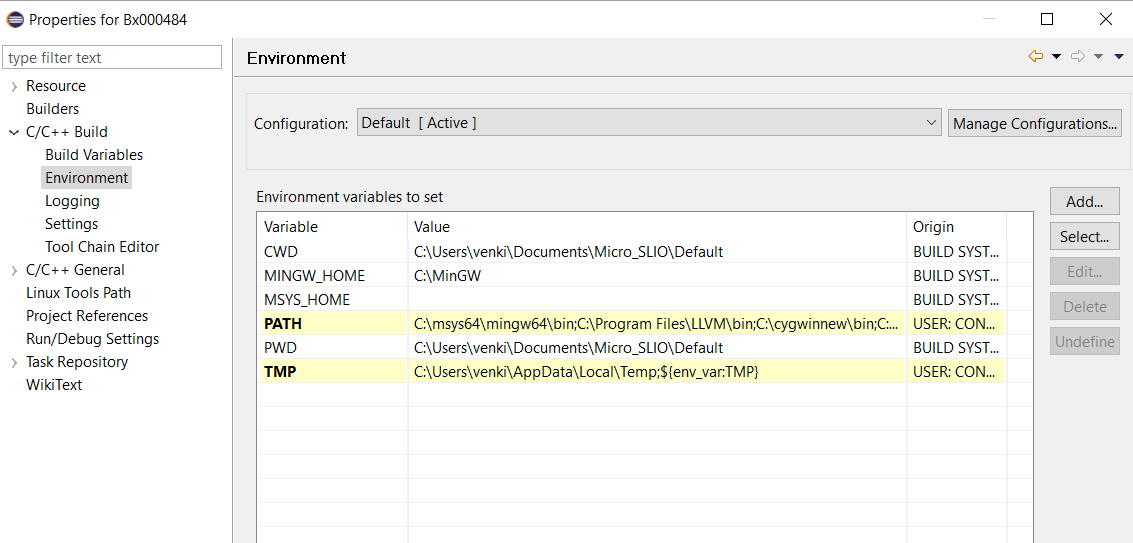The height and width of the screenshot is (543, 1133).
Task: Click the forward navigation arrow icon
Action: [1078, 57]
